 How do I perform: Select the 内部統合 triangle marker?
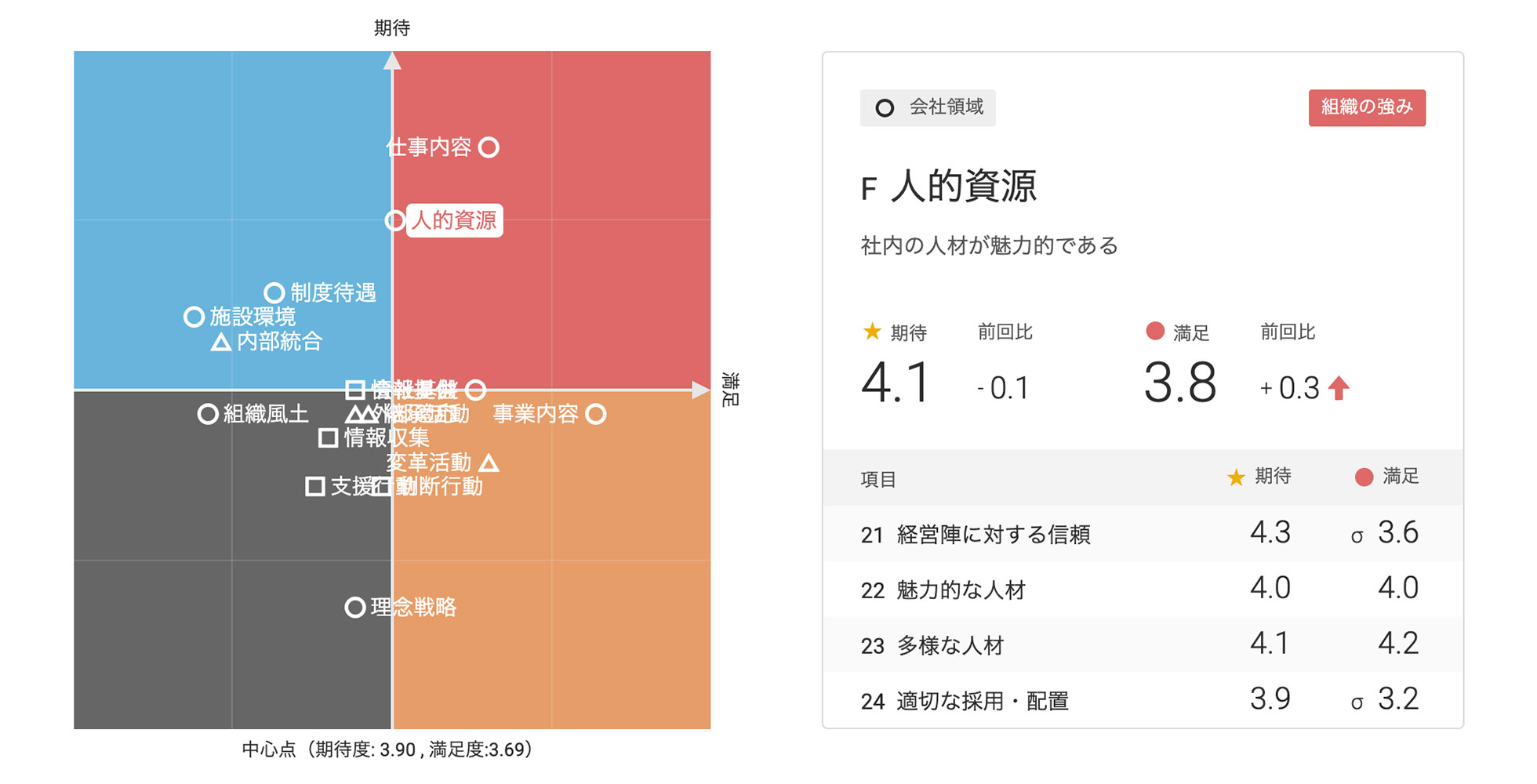pyautogui.click(x=221, y=343)
